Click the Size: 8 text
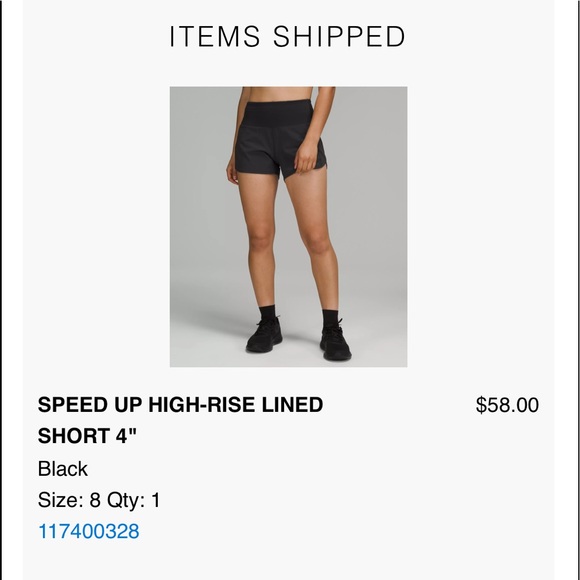Image resolution: width=580 pixels, height=580 pixels. click(69, 500)
